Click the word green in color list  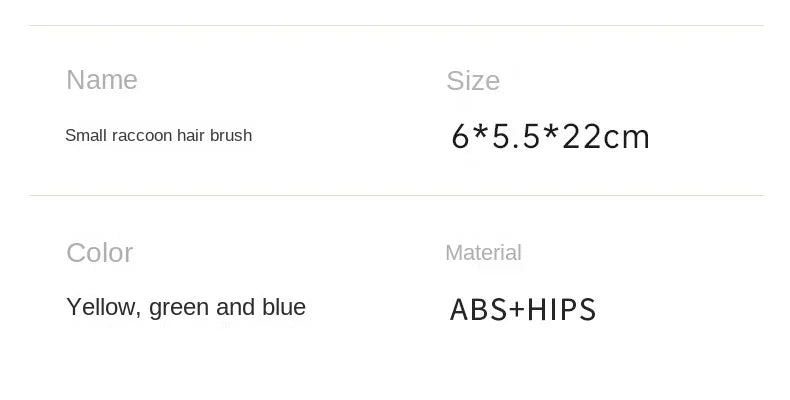click(179, 308)
